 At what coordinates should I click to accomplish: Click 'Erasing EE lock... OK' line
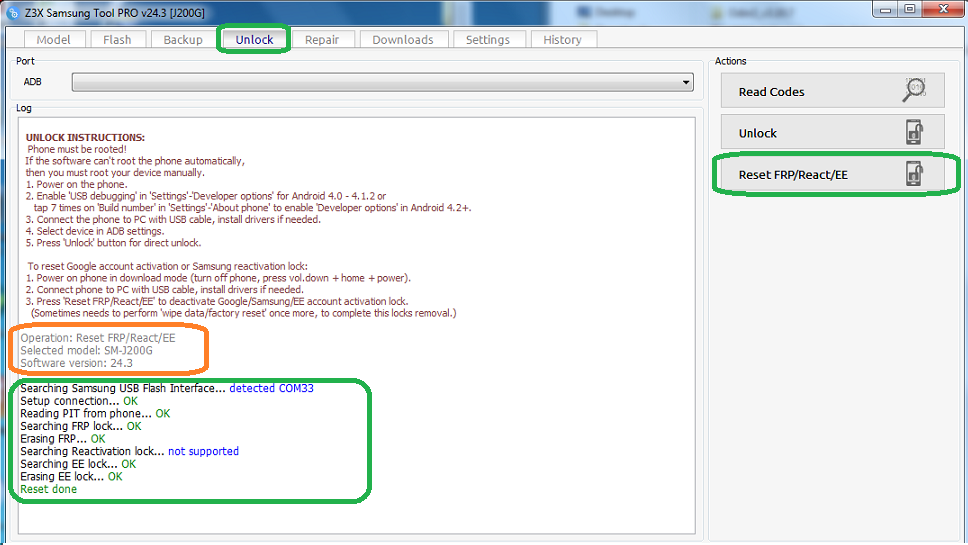click(71, 476)
